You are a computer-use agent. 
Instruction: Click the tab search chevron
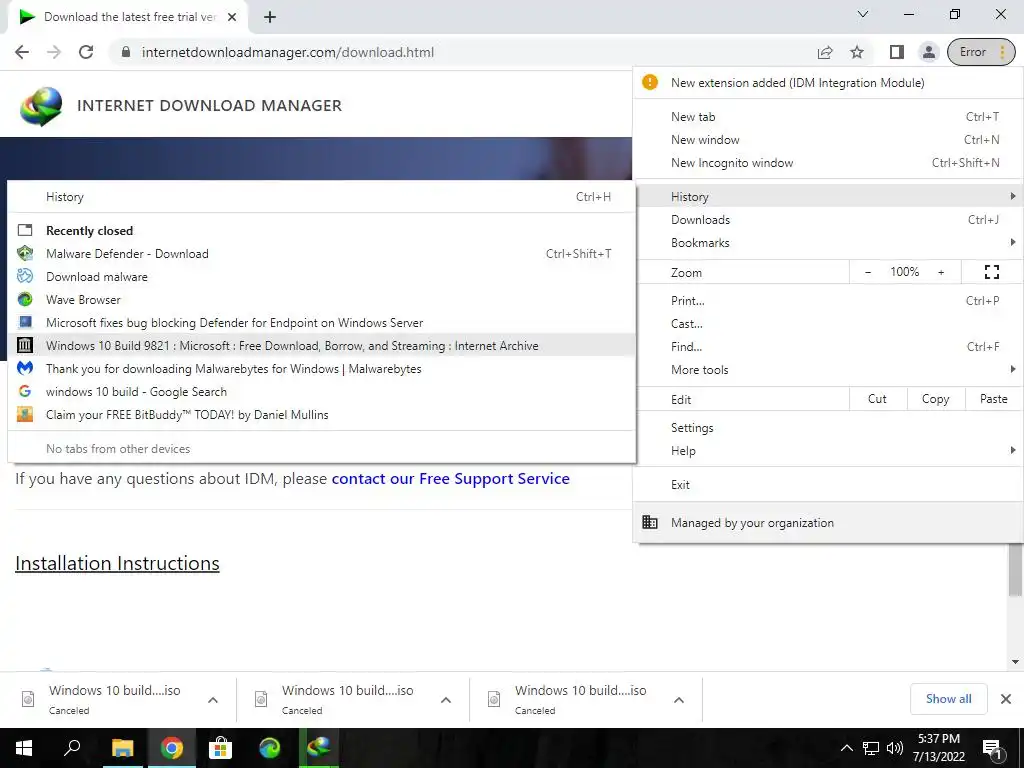tap(863, 14)
